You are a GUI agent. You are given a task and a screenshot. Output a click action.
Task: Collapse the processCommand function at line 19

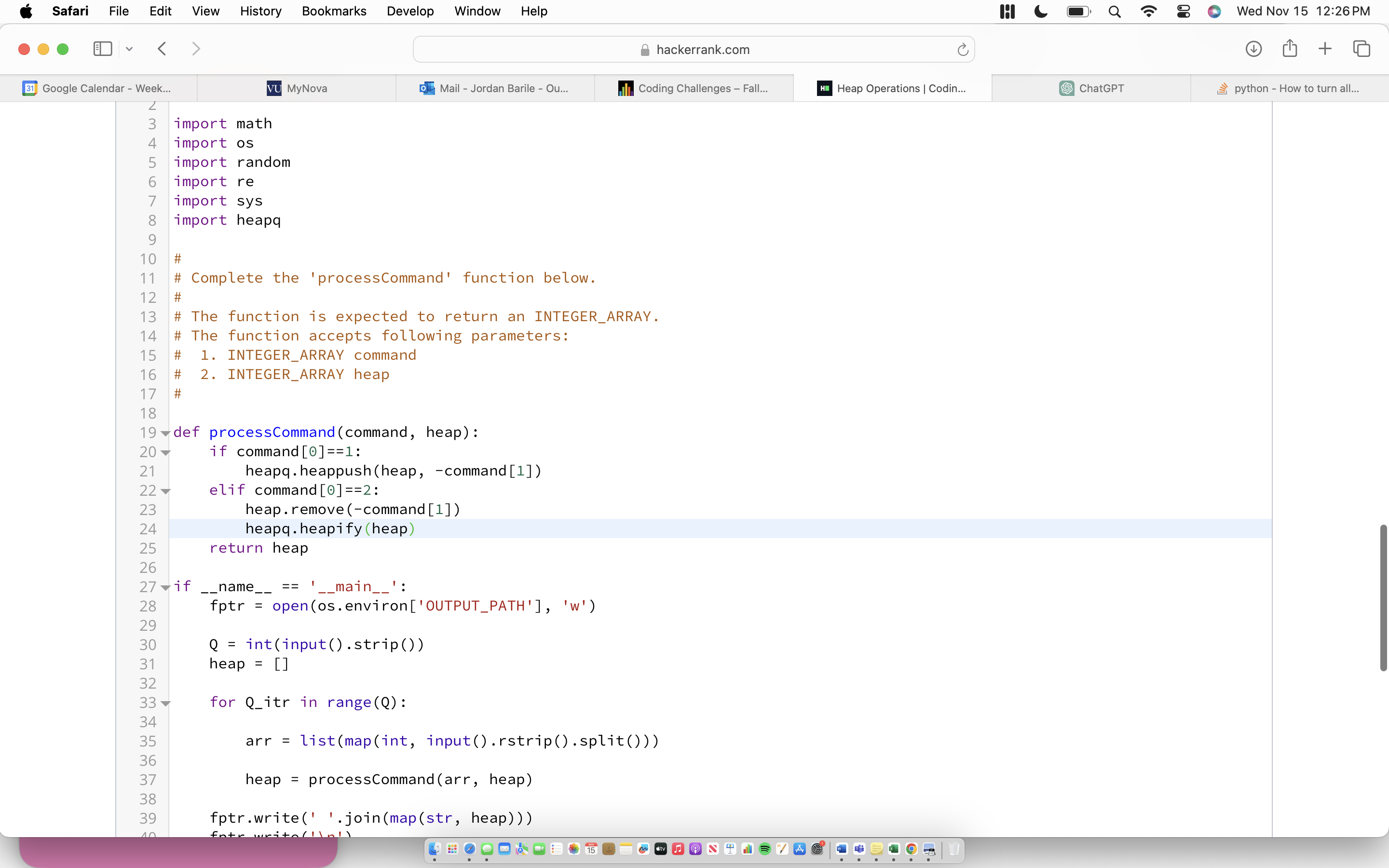[165, 434]
